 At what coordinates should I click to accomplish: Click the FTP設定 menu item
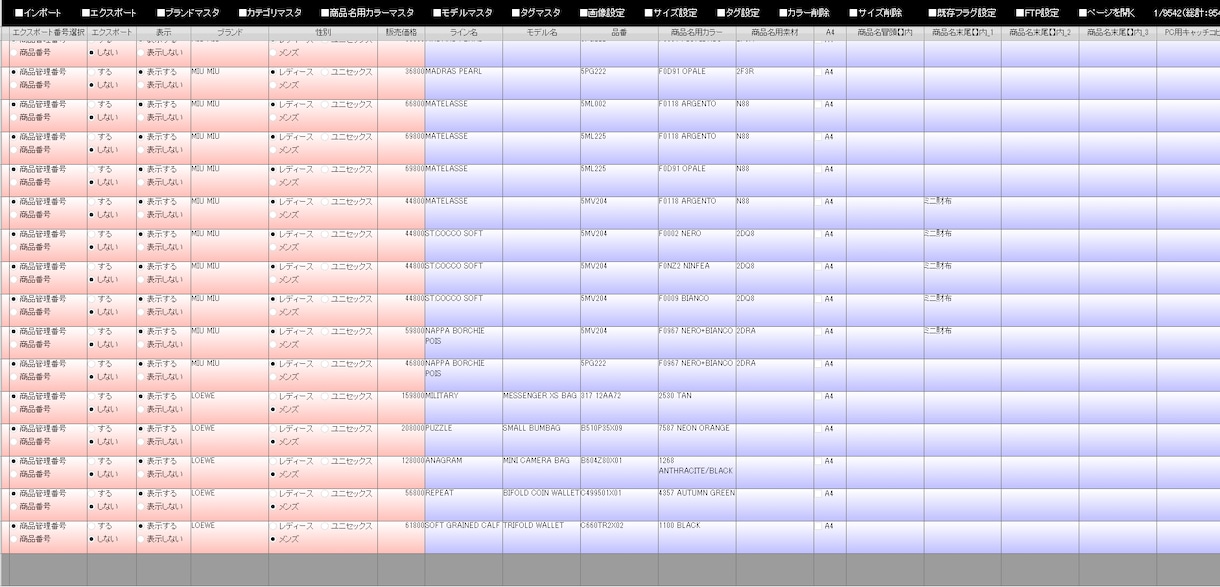[x=1037, y=13]
